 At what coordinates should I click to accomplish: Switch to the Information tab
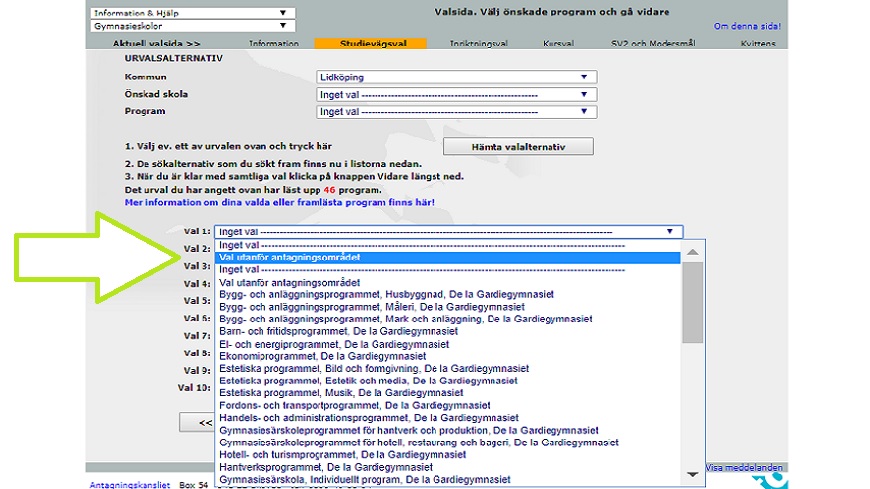coord(274,43)
